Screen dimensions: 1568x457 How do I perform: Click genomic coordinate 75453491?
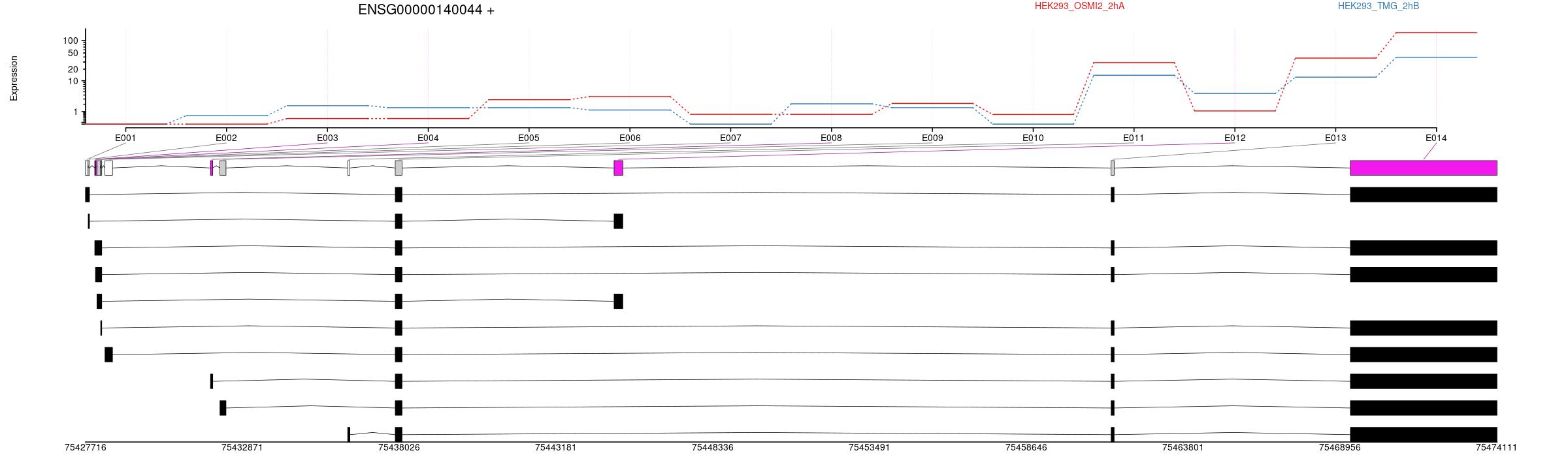coord(870,447)
